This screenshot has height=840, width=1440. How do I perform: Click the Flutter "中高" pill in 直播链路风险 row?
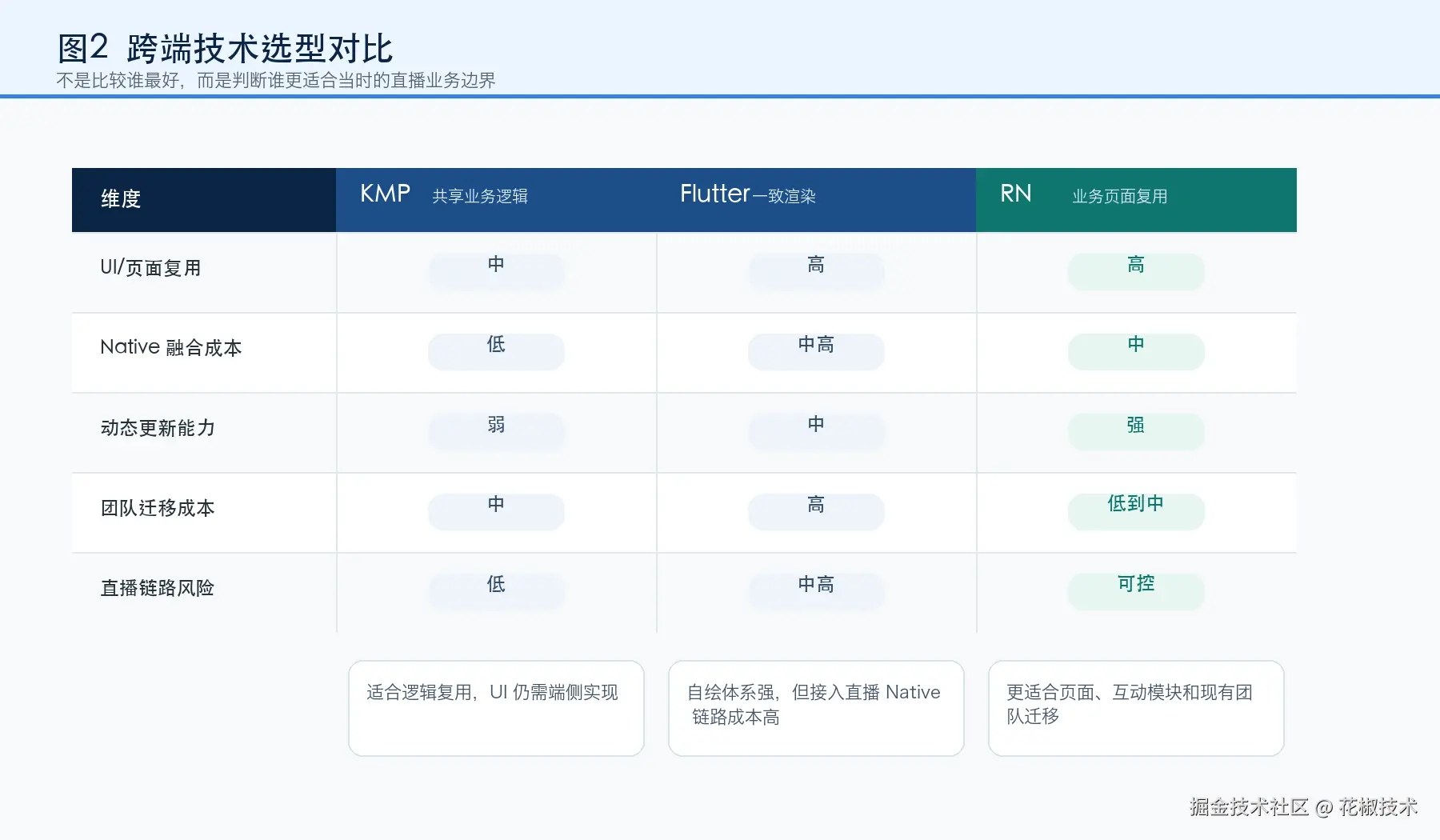click(x=816, y=591)
